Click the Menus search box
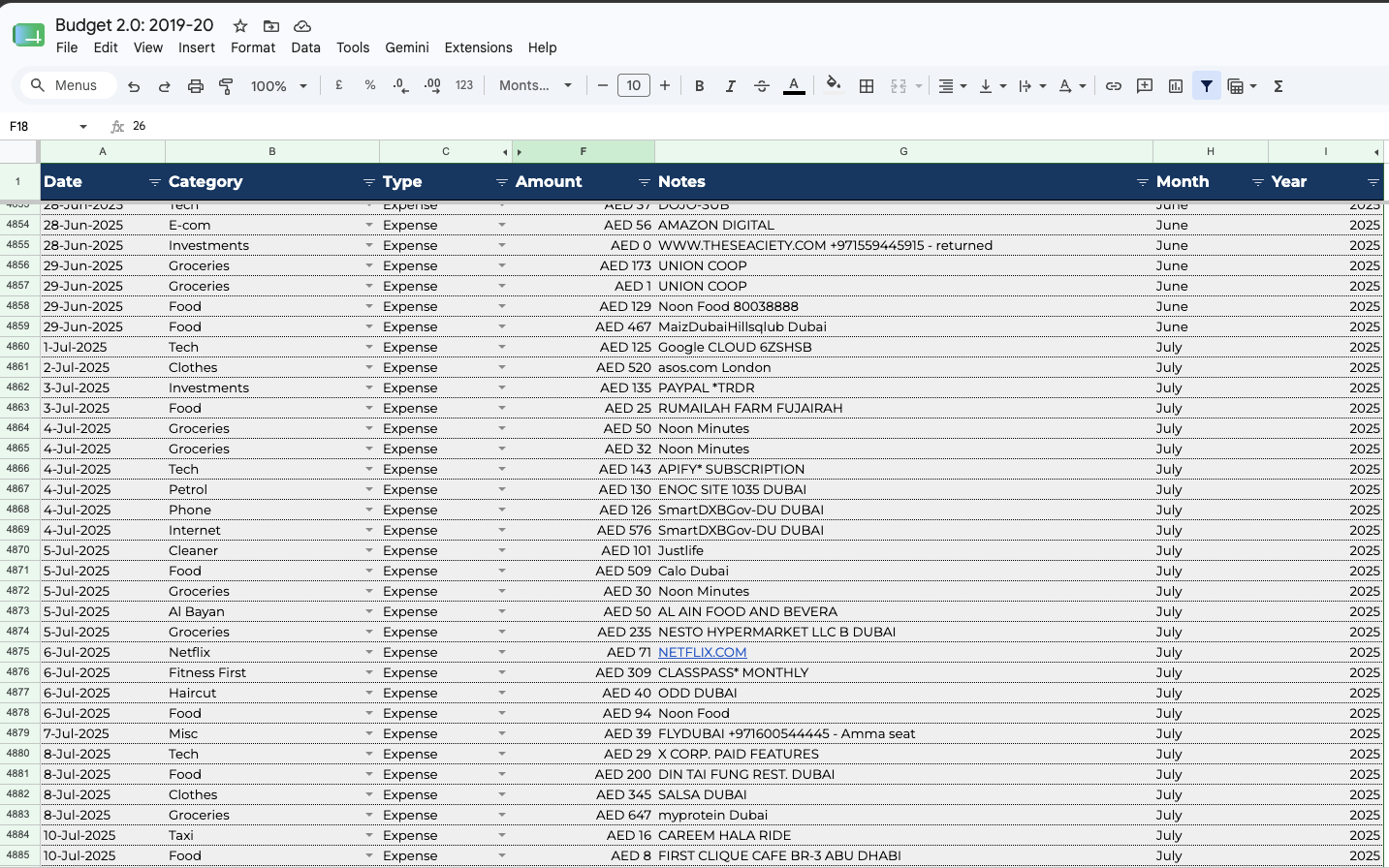Screen dimensions: 1389x868 [69, 85]
